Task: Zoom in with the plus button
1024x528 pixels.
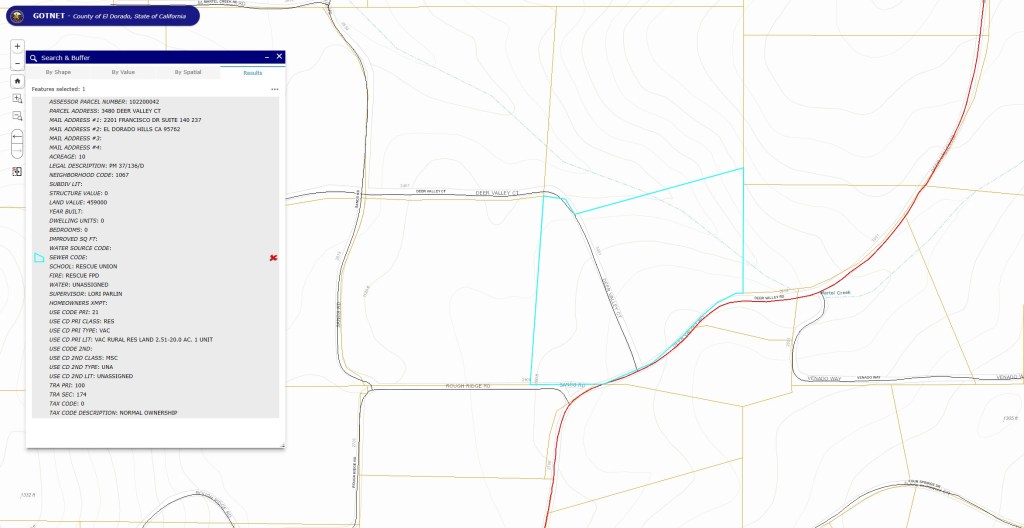Action: pyautogui.click(x=17, y=46)
